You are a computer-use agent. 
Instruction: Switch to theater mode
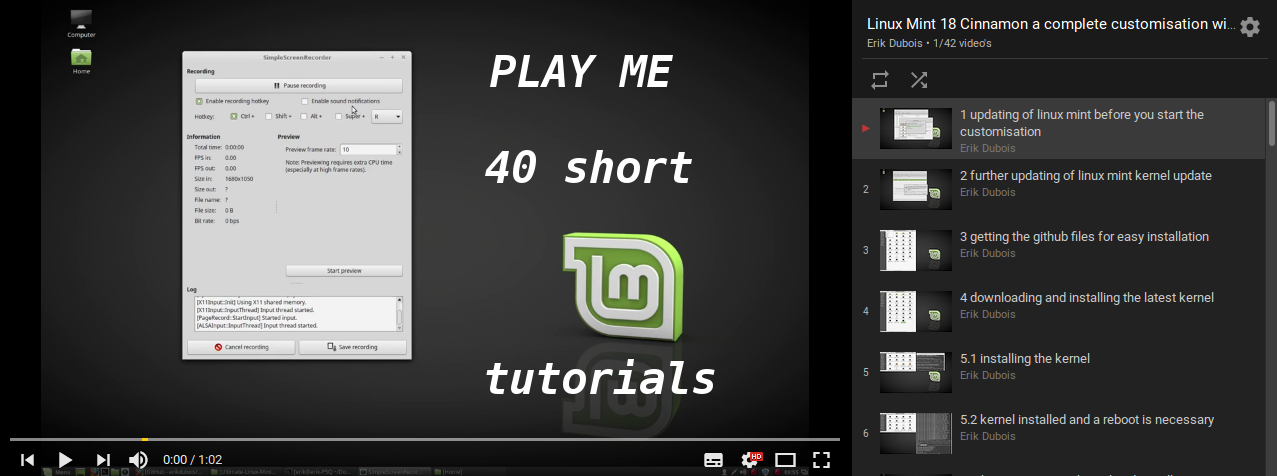click(786, 460)
